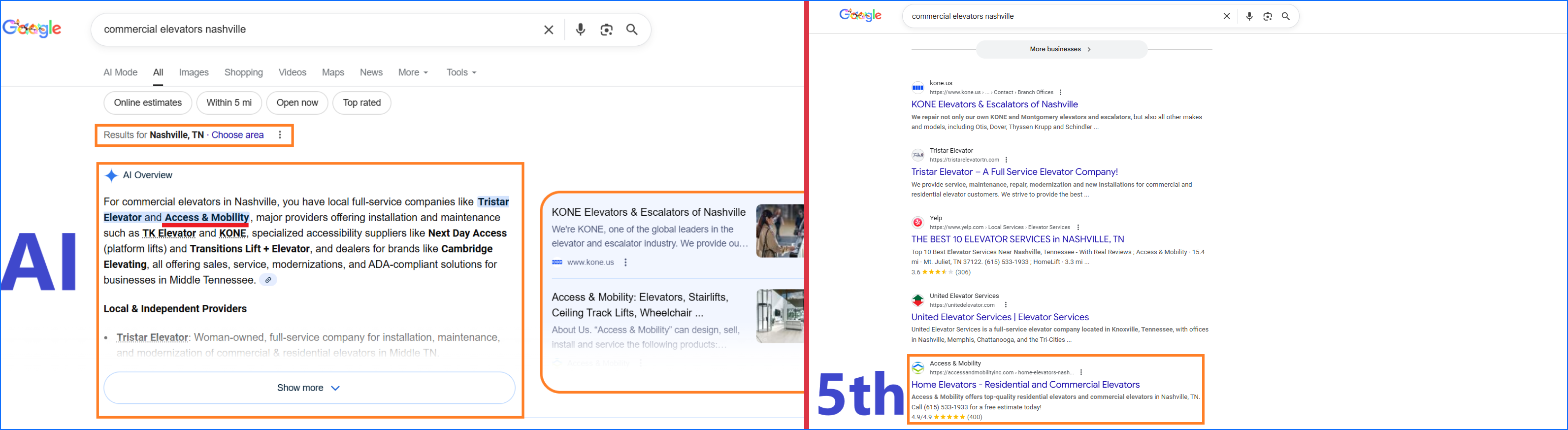Image resolution: width=1568 pixels, height=430 pixels.
Task: Open KONE Elevators card title in side panel
Action: point(648,213)
